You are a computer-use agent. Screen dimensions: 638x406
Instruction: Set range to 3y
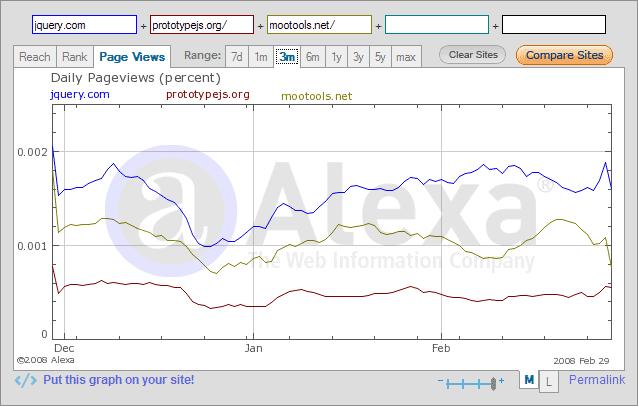click(x=358, y=57)
